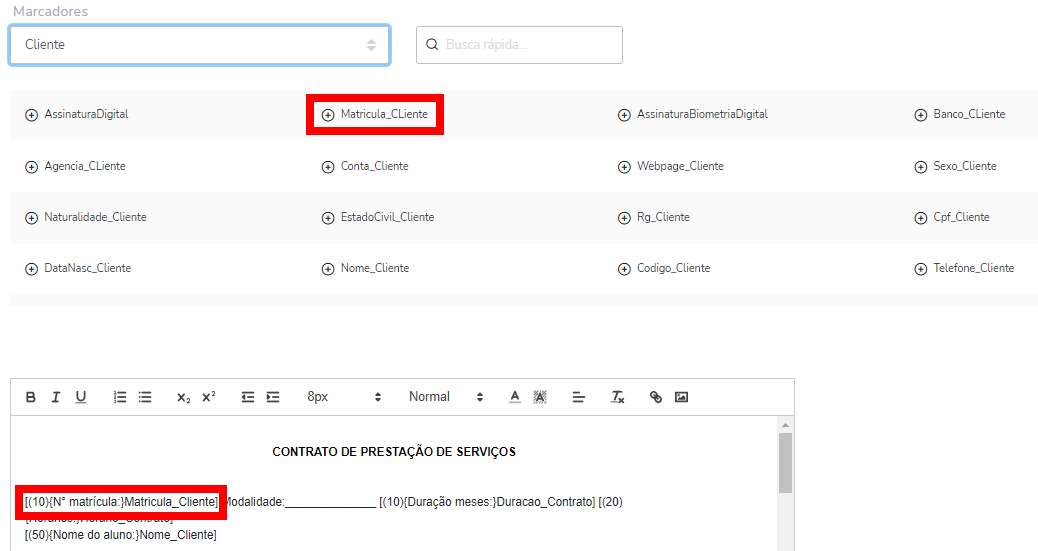Increase paragraph indent
The image size is (1038, 551).
point(273,397)
